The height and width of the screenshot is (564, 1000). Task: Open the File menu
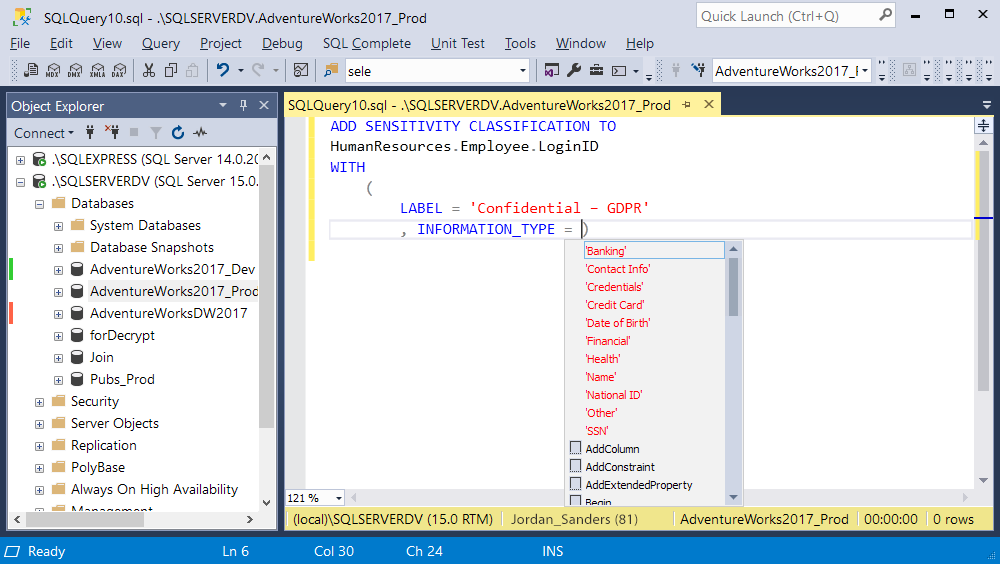20,43
